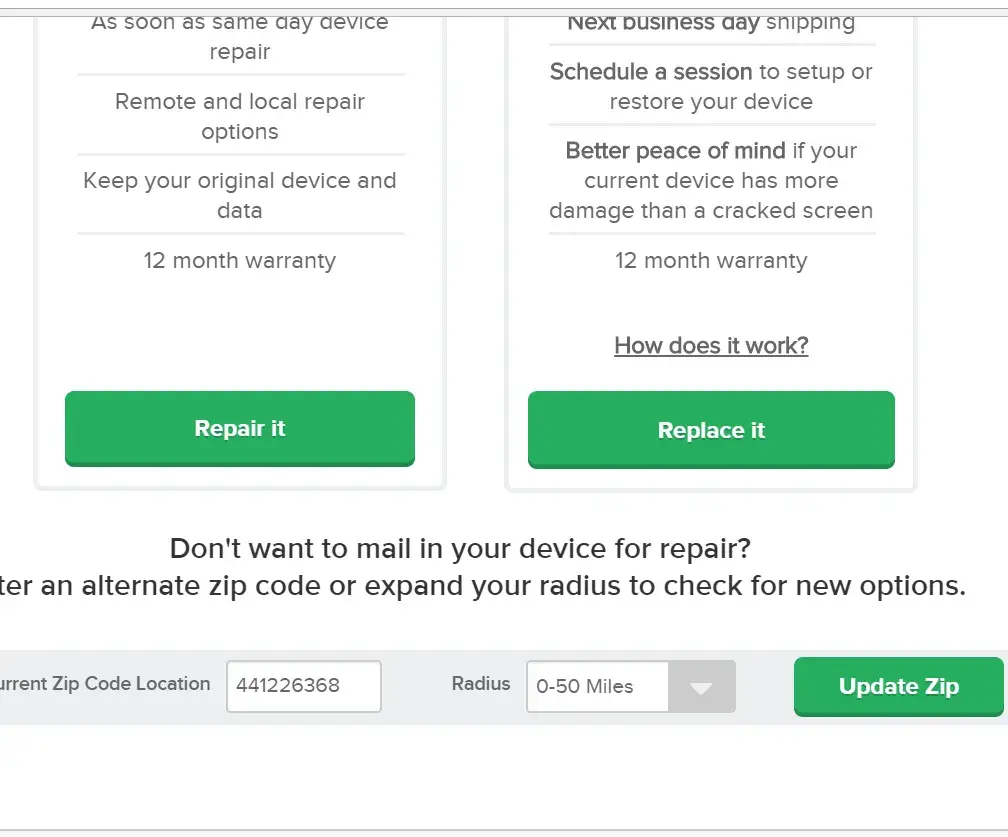Screen dimensions: 1008x837
Task: Click the Radius label
Action: click(481, 684)
